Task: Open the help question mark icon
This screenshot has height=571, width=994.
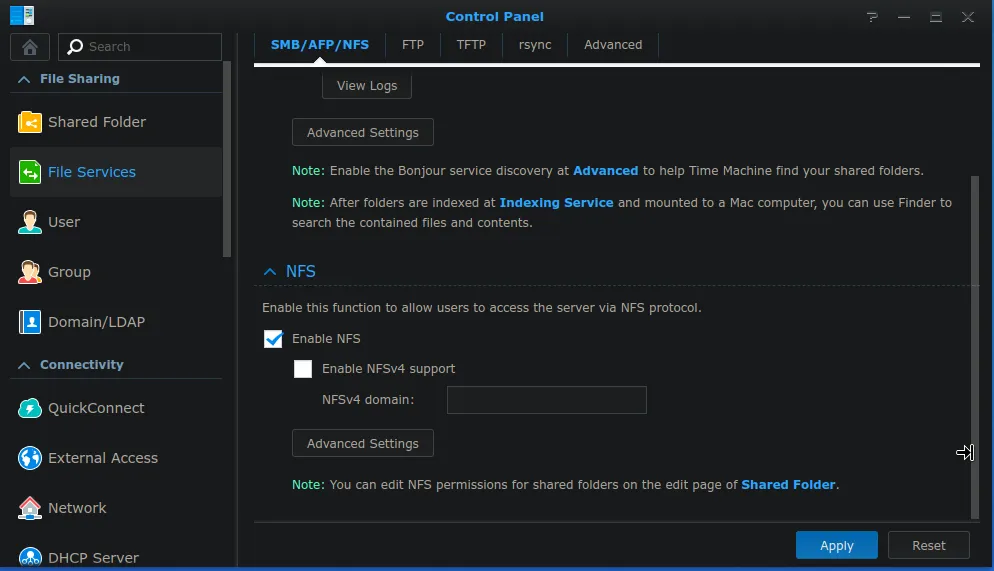Action: point(872,17)
